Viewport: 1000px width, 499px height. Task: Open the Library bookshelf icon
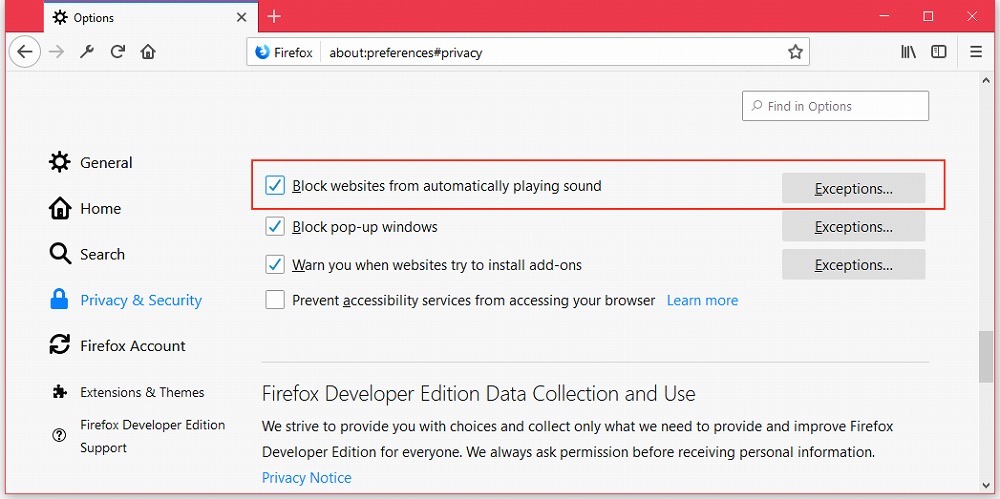(x=908, y=52)
